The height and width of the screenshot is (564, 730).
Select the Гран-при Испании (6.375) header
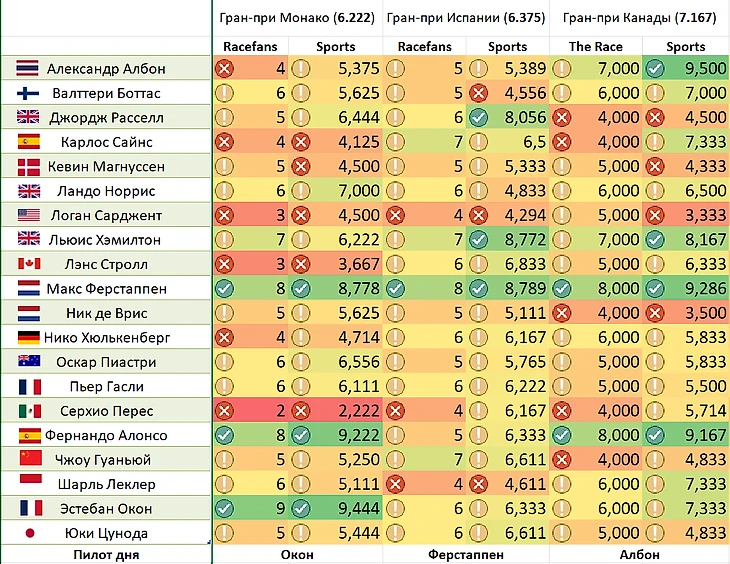click(x=466, y=18)
